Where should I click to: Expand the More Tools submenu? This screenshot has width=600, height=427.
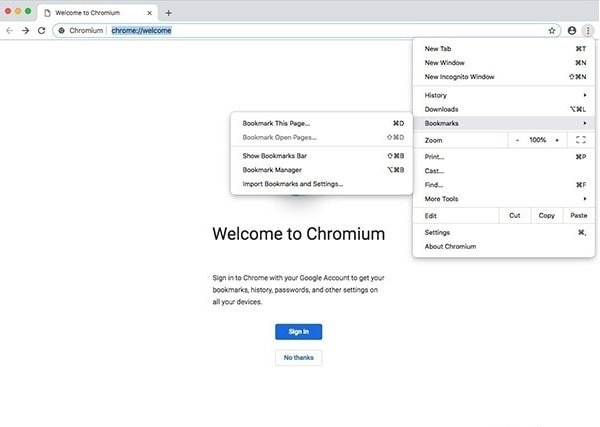504,199
